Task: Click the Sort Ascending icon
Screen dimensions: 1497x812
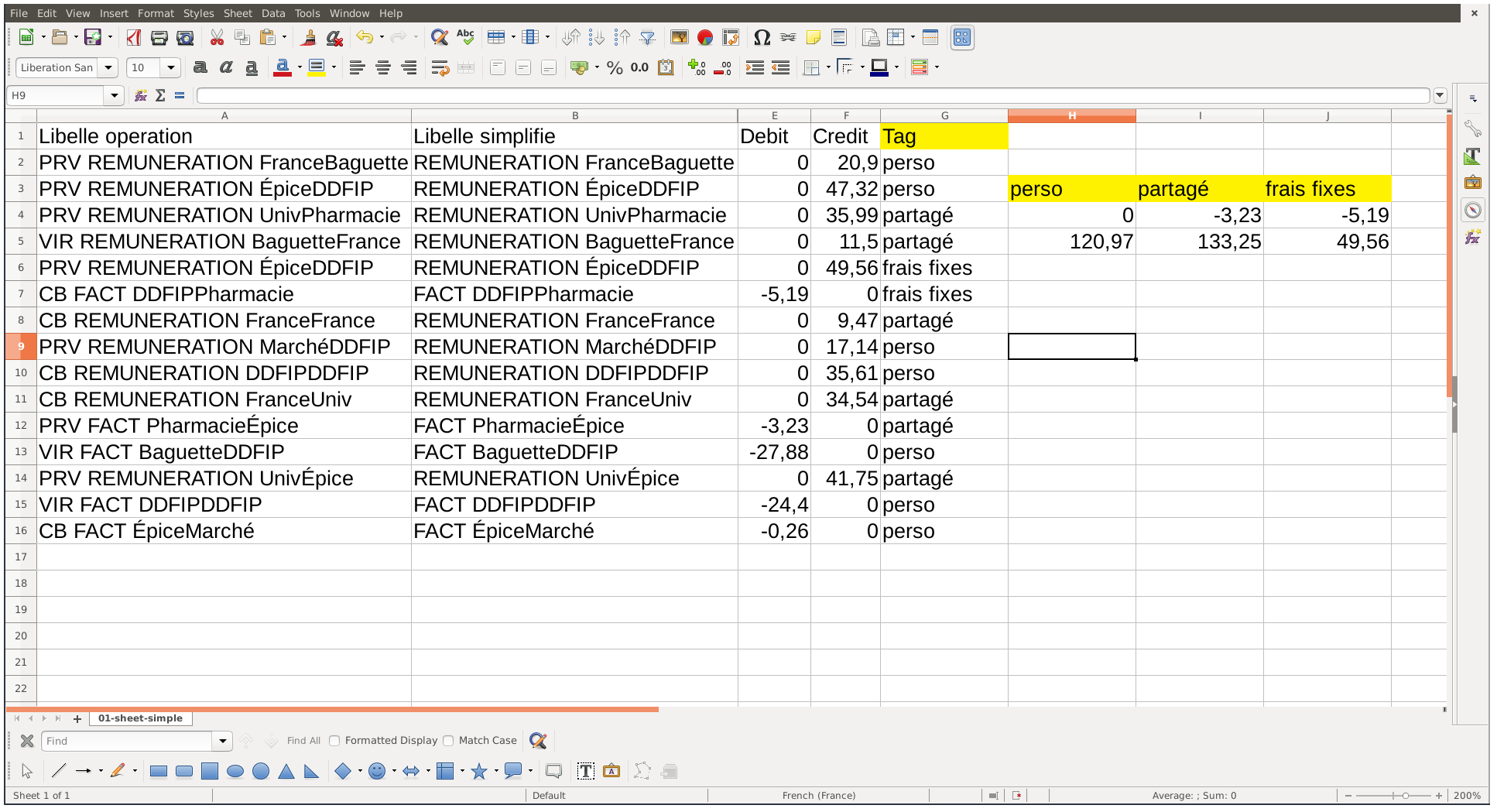Action: (597, 37)
